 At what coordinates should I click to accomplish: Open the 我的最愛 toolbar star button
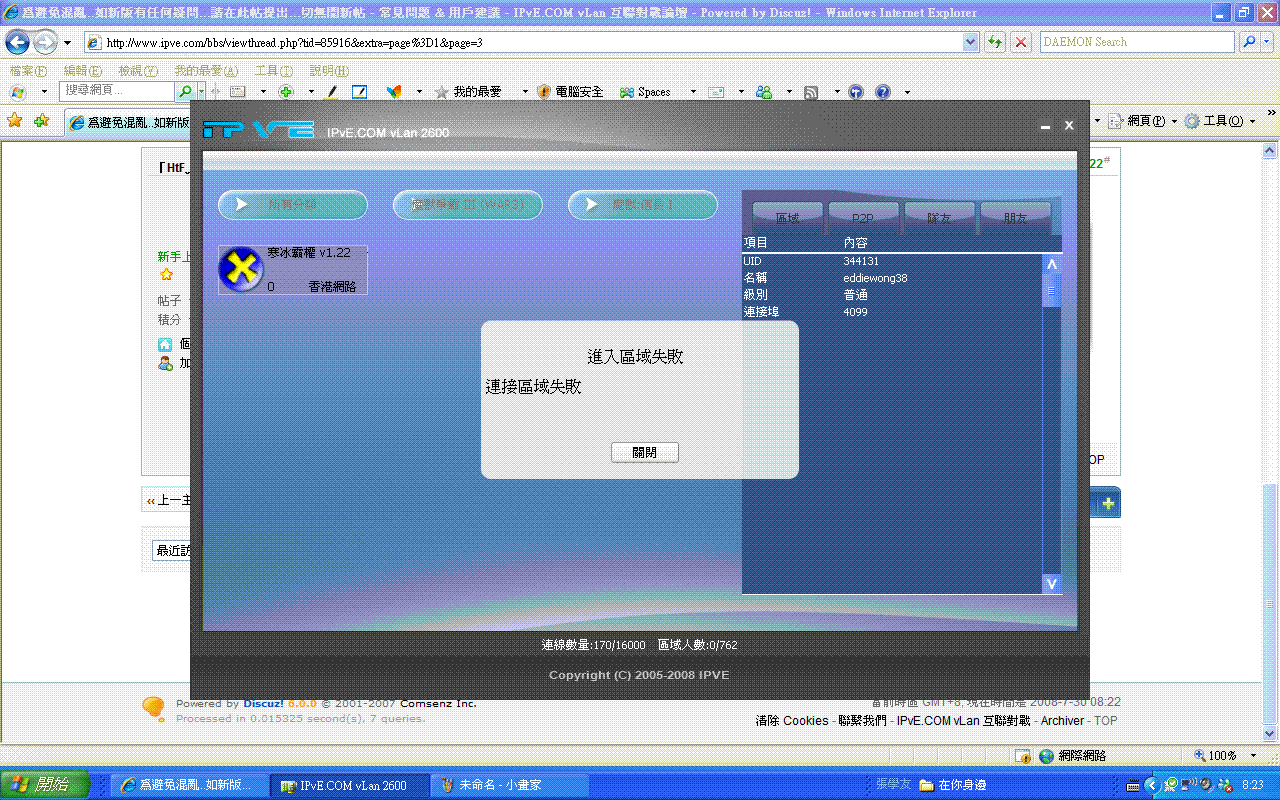(x=468, y=92)
